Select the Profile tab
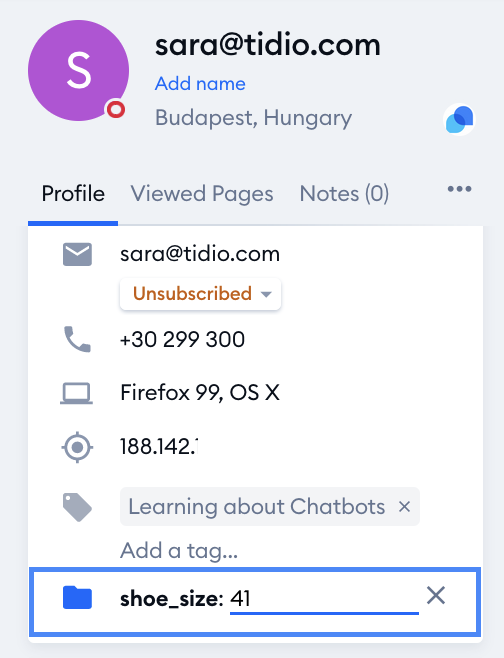Image resolution: width=504 pixels, height=658 pixels. pyautogui.click(x=73, y=194)
